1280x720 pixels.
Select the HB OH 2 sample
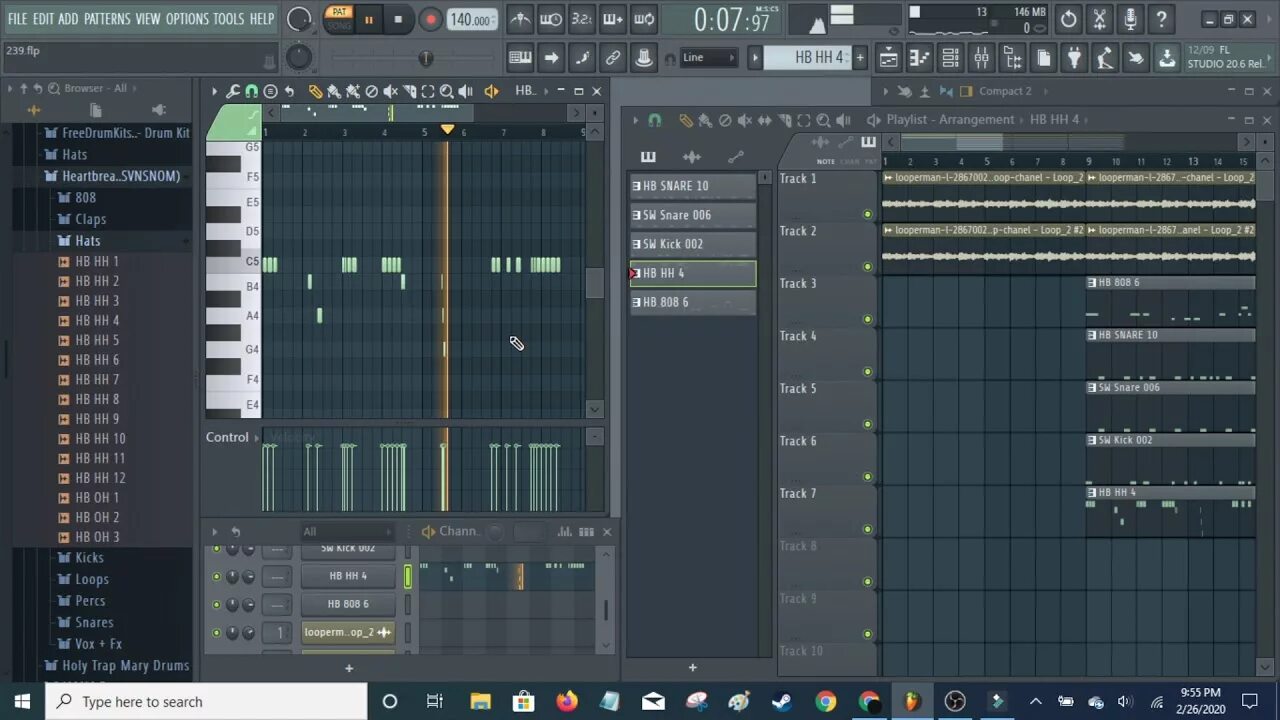tap(97, 517)
